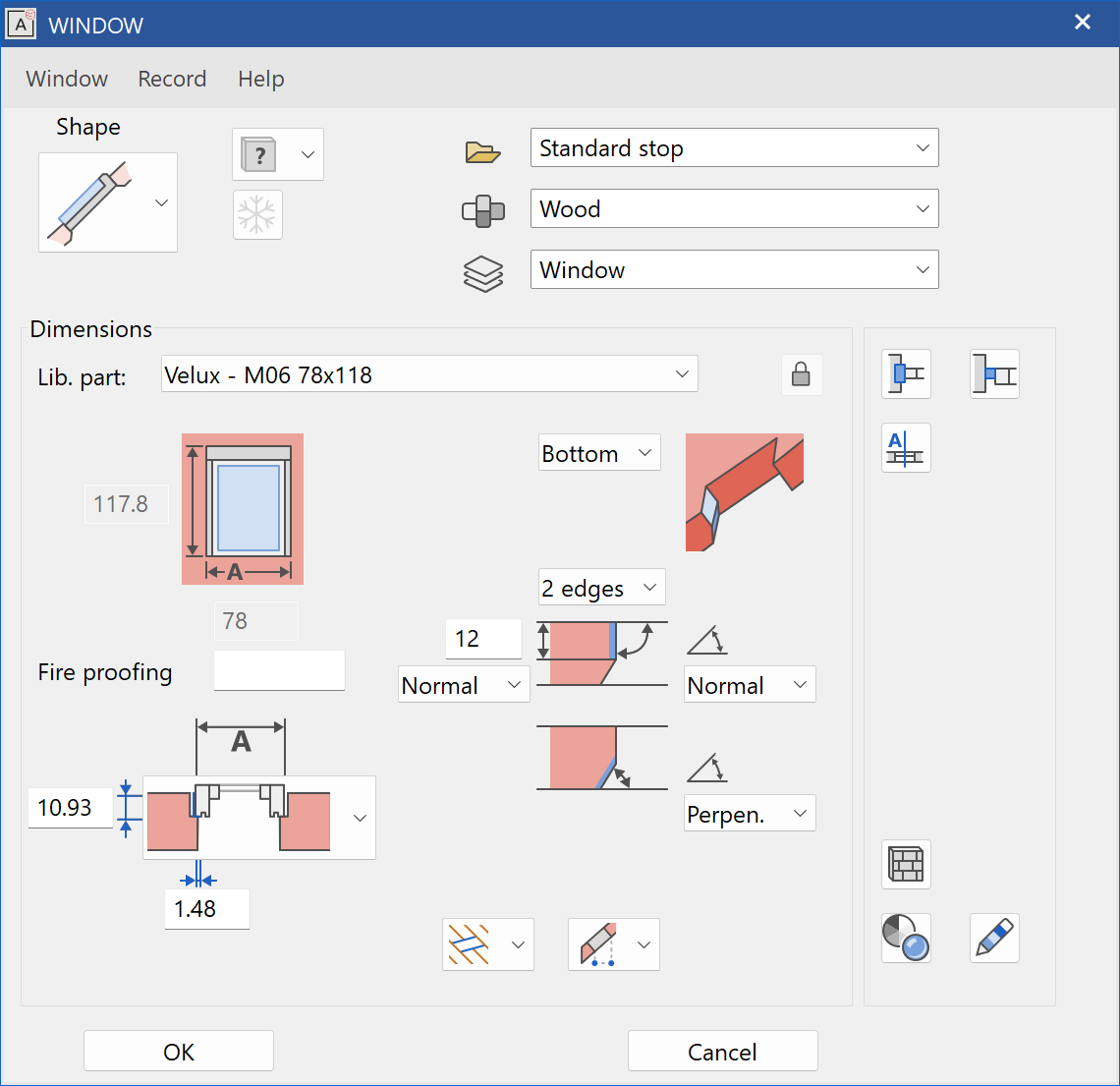Click the 12 reveal depth field

483,639
